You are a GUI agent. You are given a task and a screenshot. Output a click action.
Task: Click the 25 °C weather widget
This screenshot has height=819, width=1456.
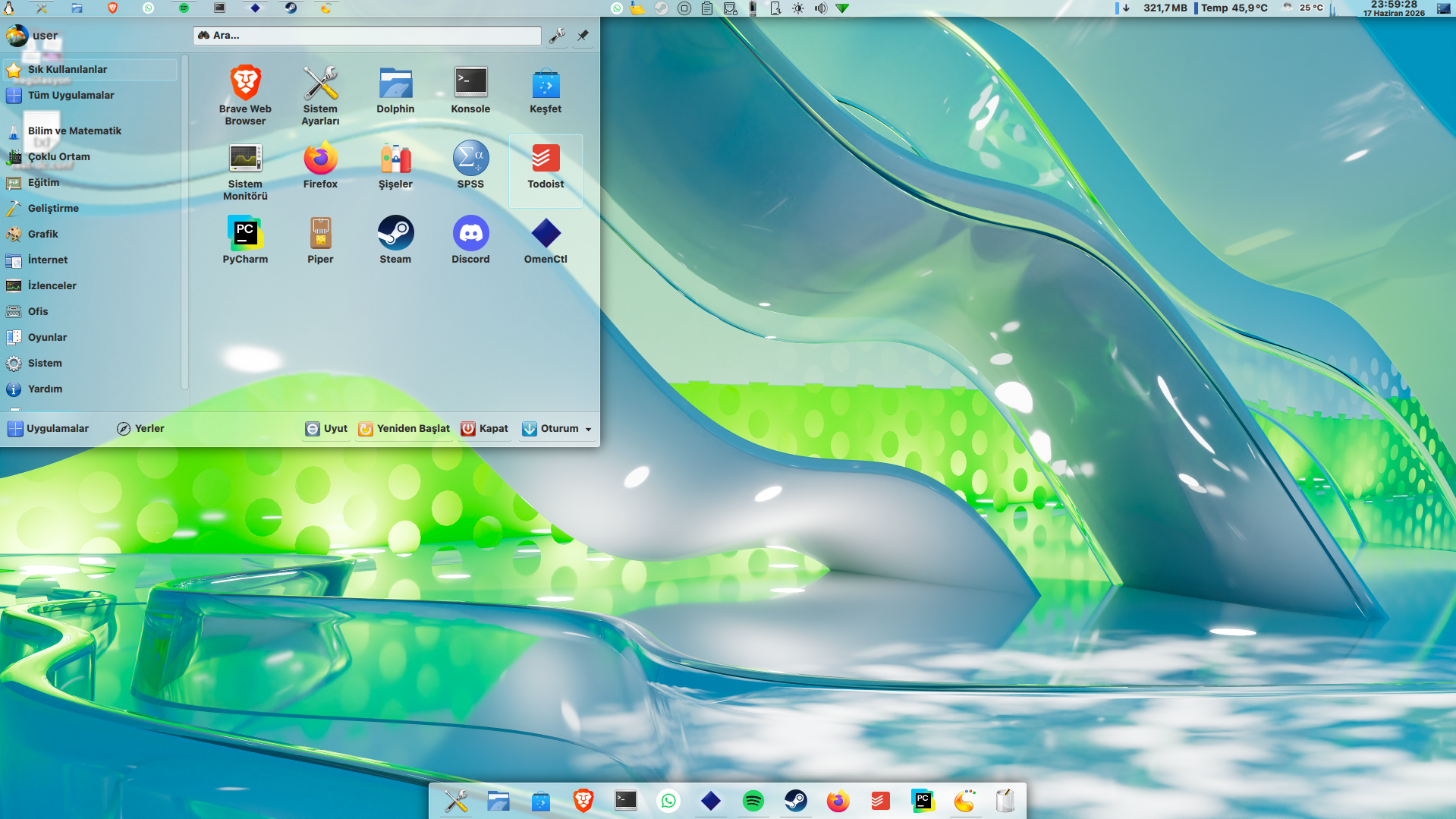[1303, 8]
